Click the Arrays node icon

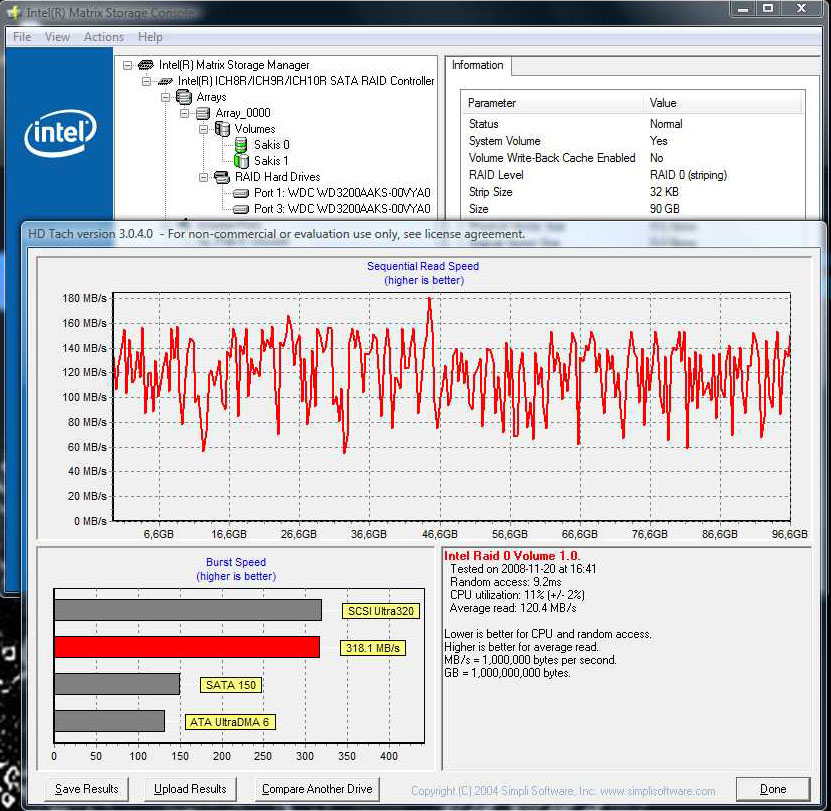coord(183,97)
